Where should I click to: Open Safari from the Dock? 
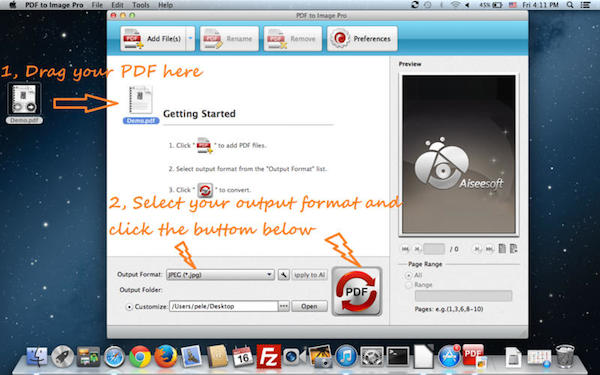114,356
